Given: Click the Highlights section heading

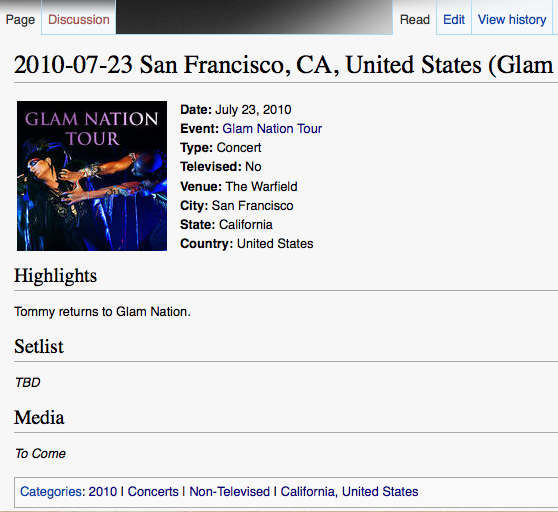Looking at the screenshot, I should (x=56, y=276).
